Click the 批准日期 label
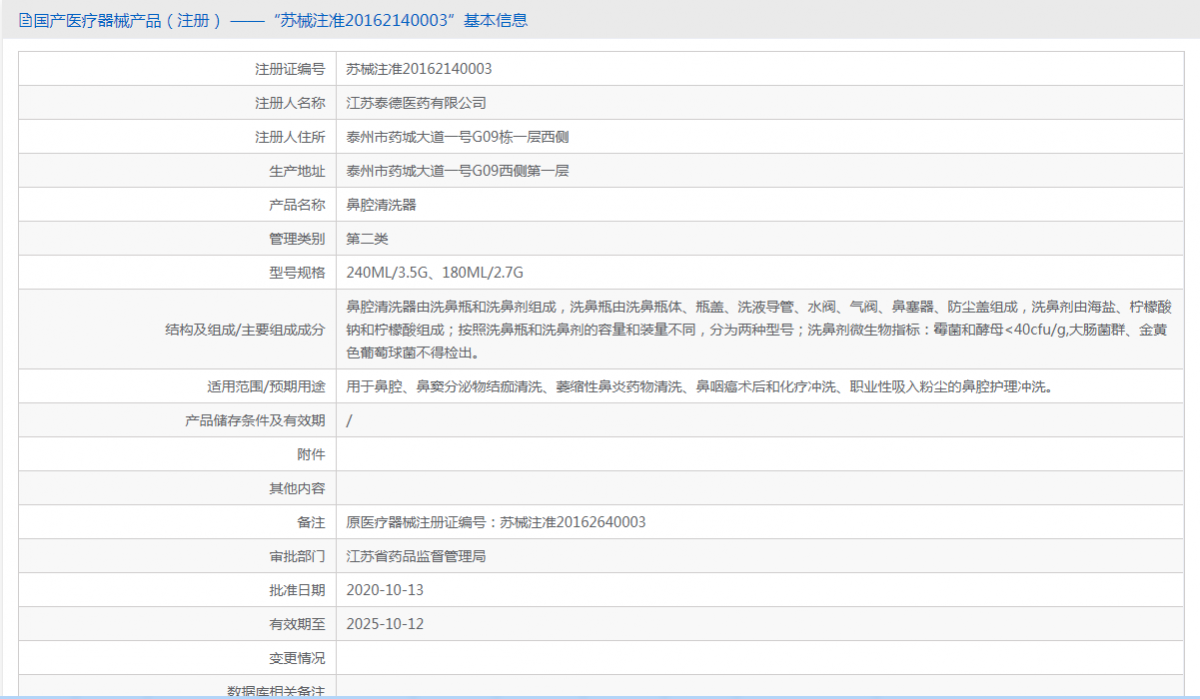This screenshot has height=699, width=1200. click(297, 590)
